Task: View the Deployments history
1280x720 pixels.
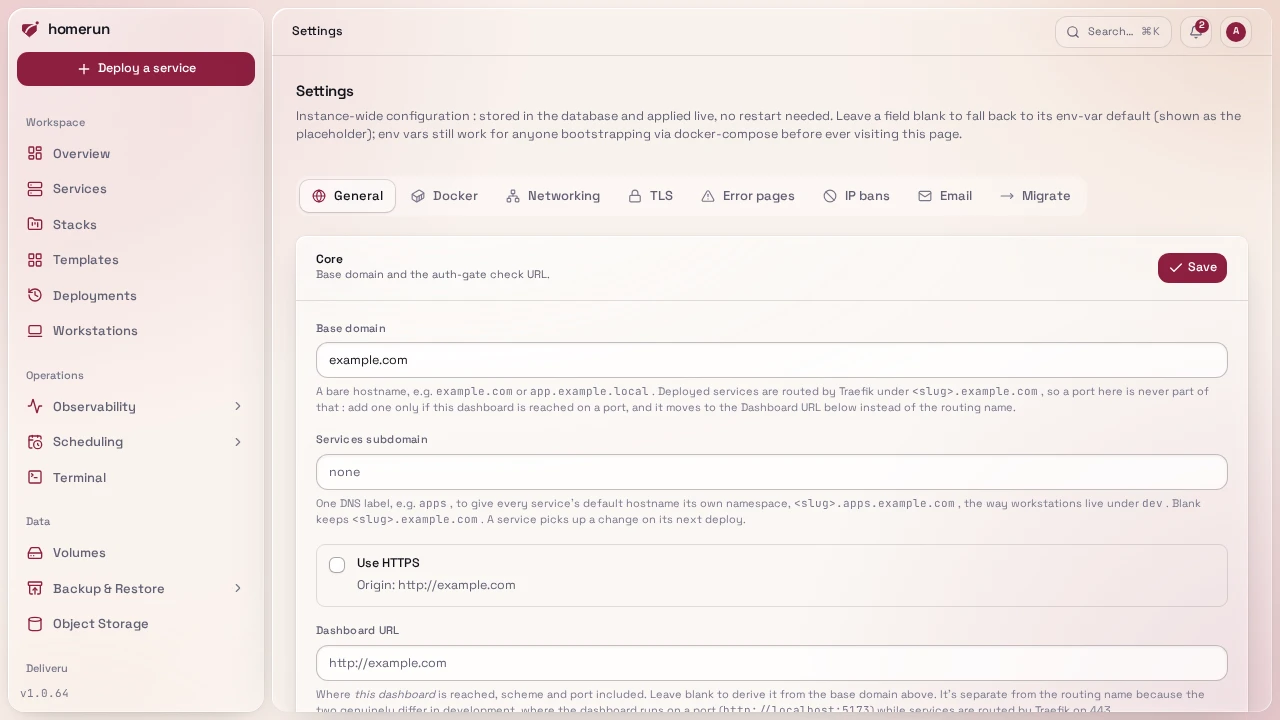Action: pos(136,296)
